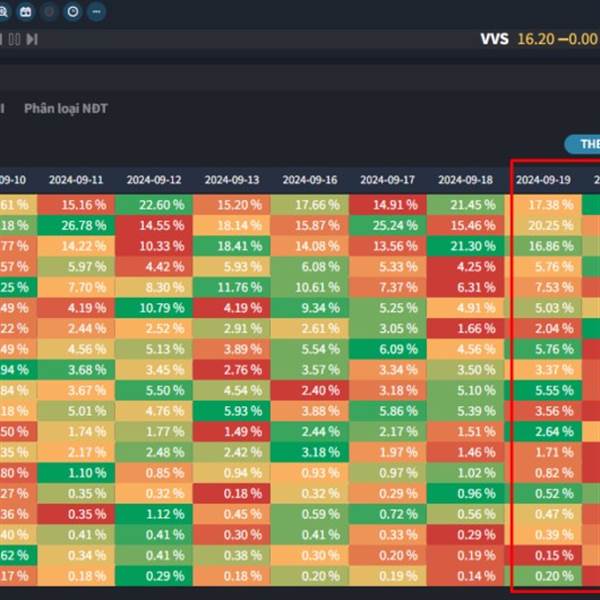The image size is (600, 600).
Task: Click the VVS ticker symbol
Action: 494,39
